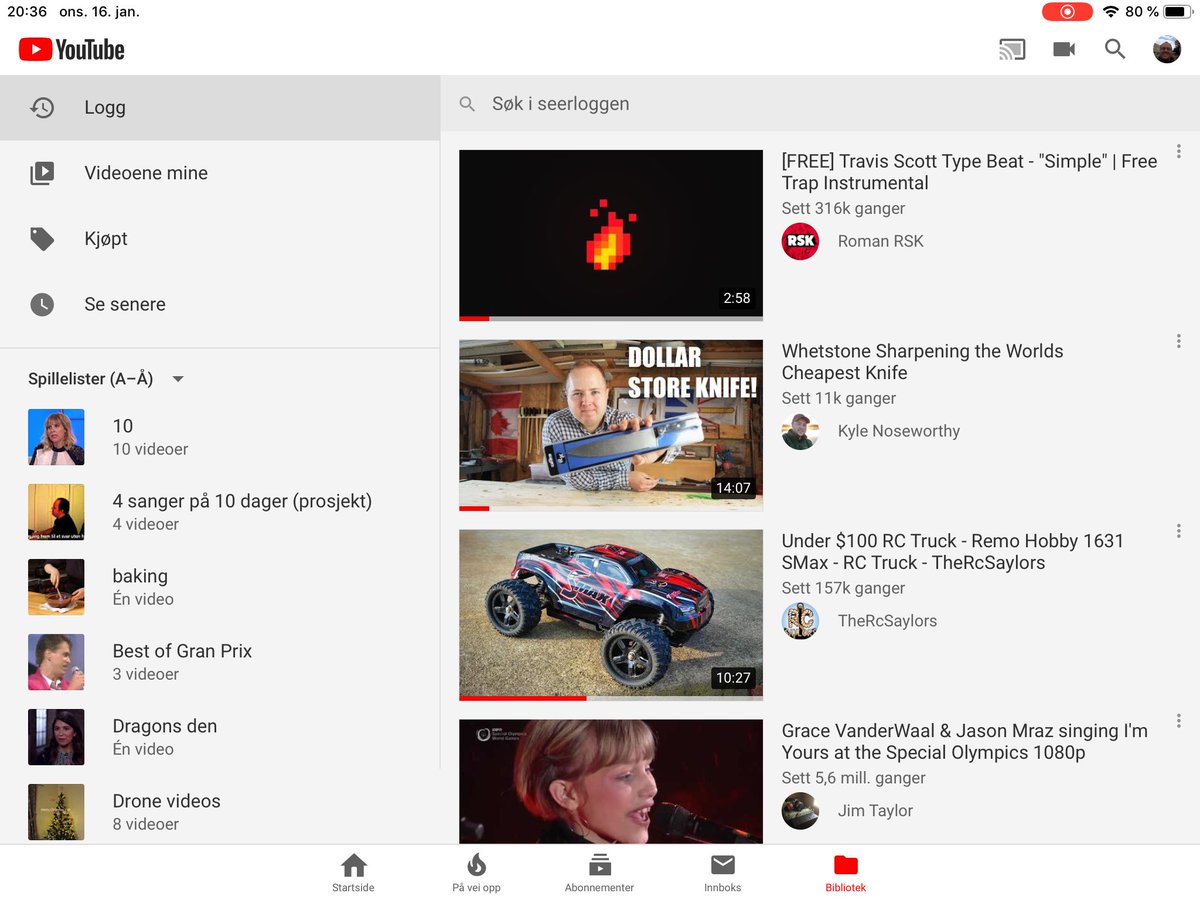Select Se senere in the sidebar
The image size is (1200, 900).
pos(220,304)
